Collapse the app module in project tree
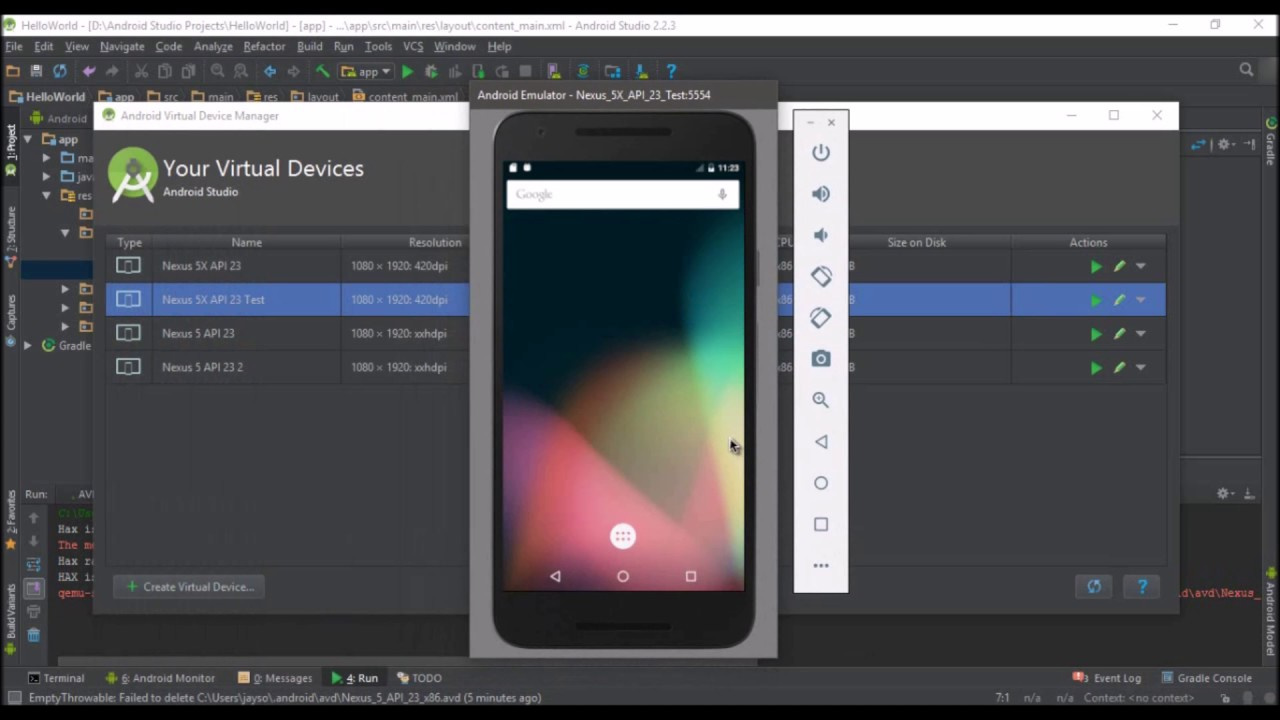The height and width of the screenshot is (720, 1280). (28, 140)
